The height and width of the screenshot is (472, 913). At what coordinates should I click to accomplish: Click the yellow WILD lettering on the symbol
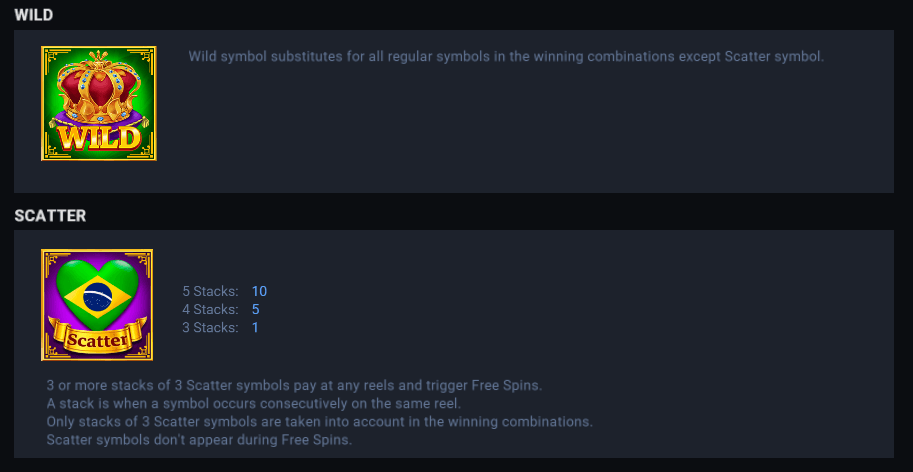coord(98,136)
